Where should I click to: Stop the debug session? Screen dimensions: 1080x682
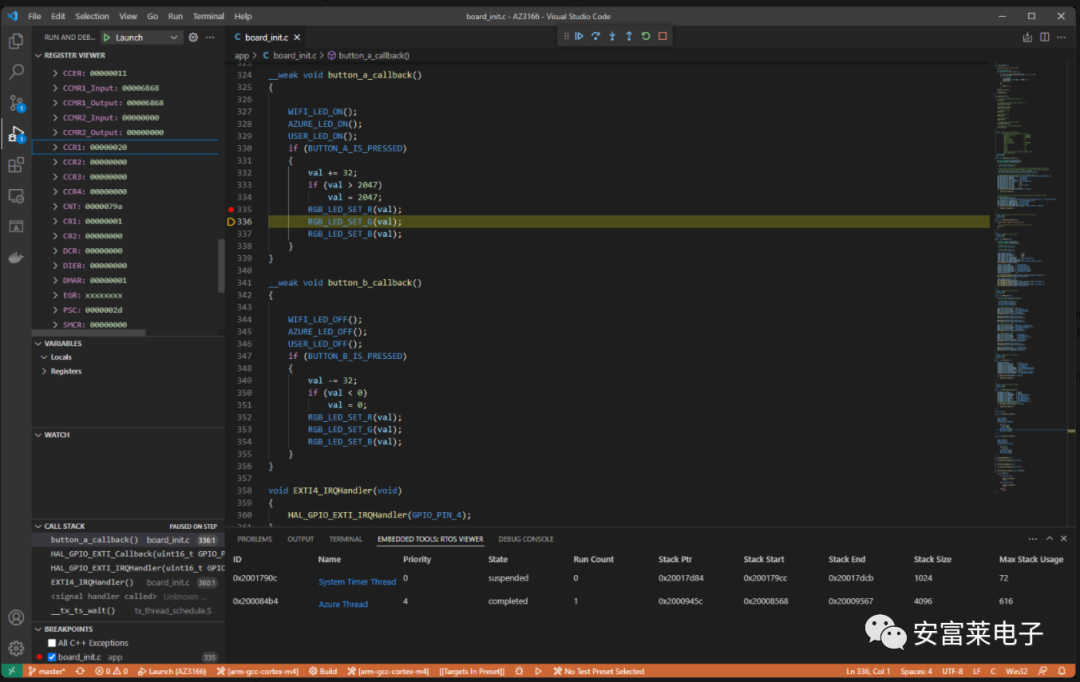pos(663,37)
